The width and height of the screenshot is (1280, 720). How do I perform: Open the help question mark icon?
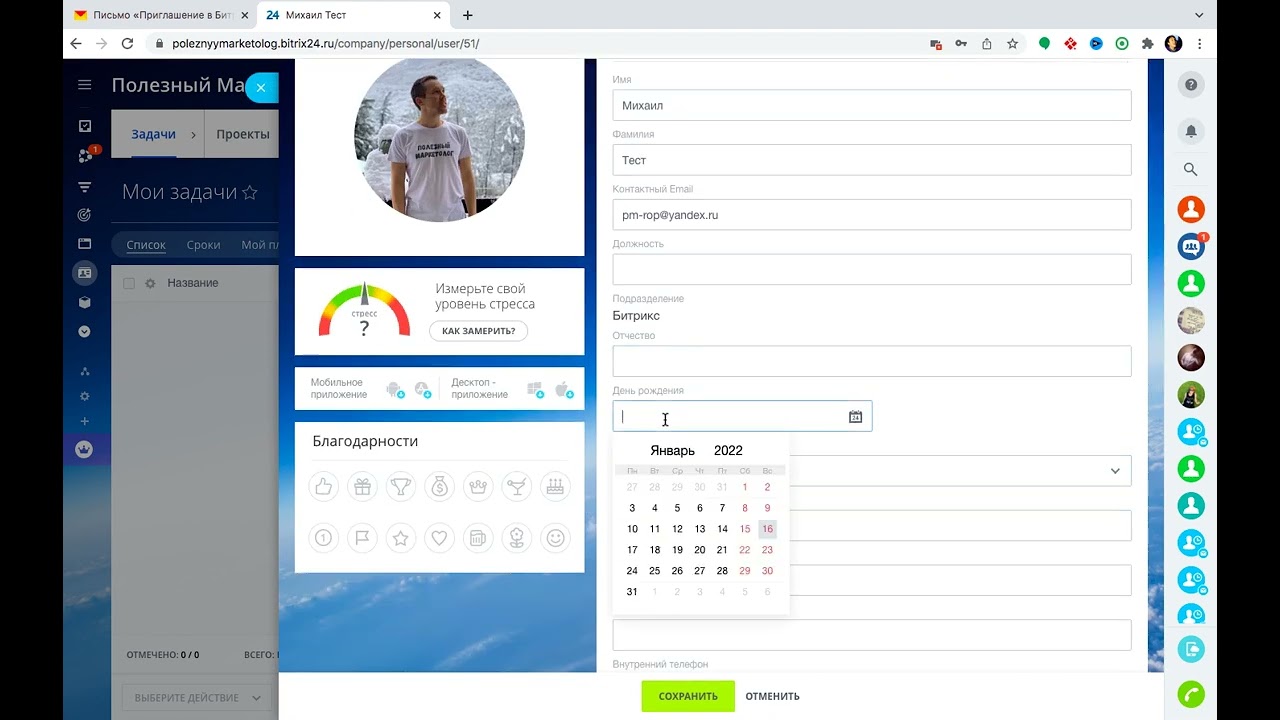1190,85
